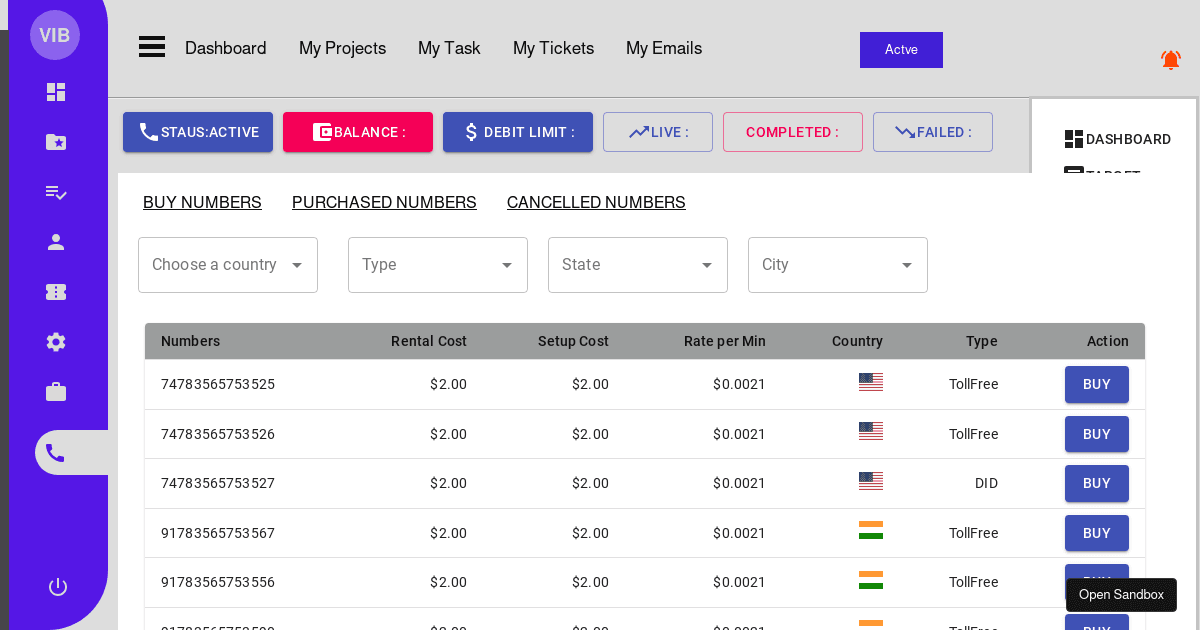Click the STAUS:ACTIVE button
The width and height of the screenshot is (1200, 630).
pos(198,132)
